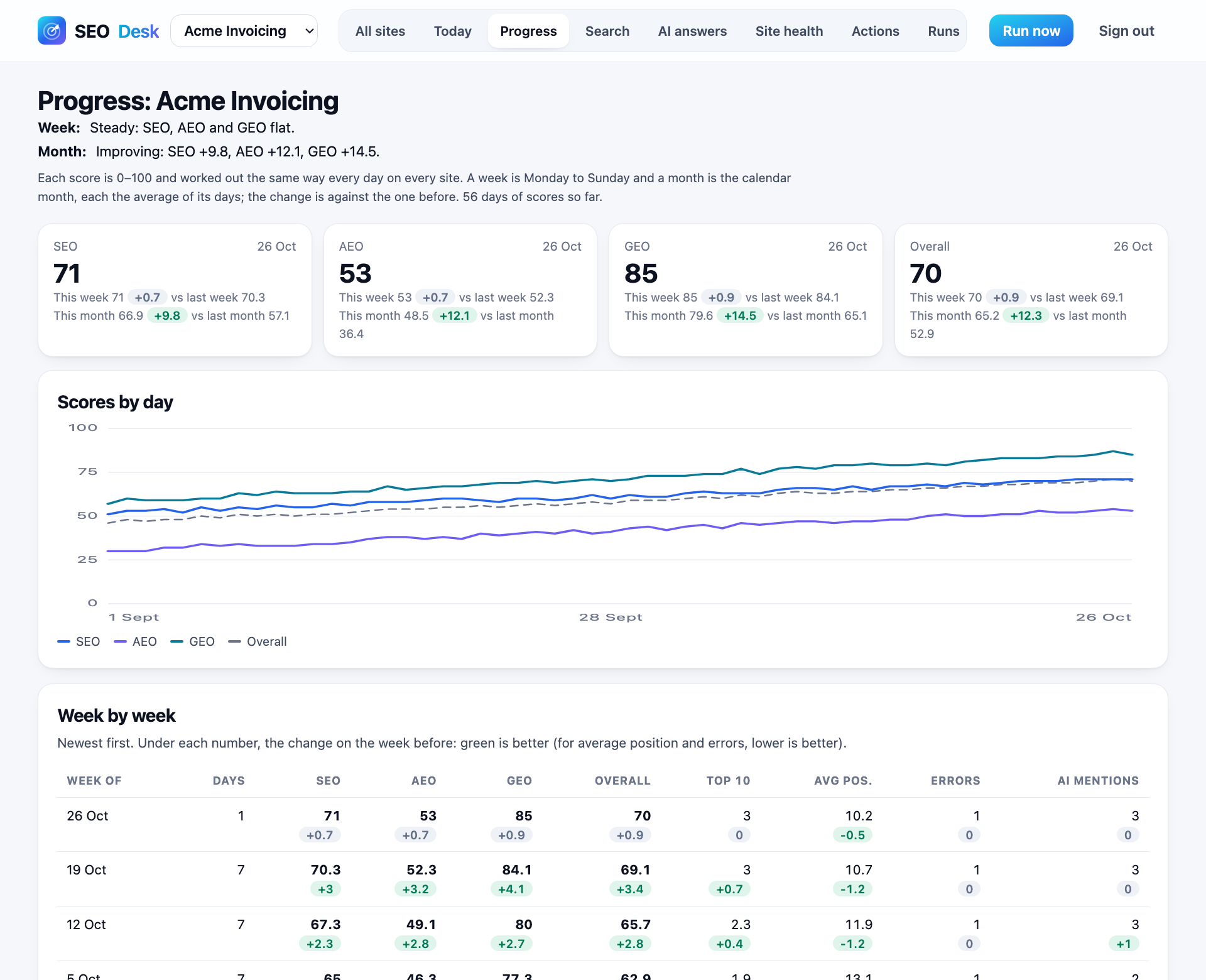Image resolution: width=1206 pixels, height=980 pixels.
Task: Click the AI MENTIONS column header
Action: (1098, 780)
